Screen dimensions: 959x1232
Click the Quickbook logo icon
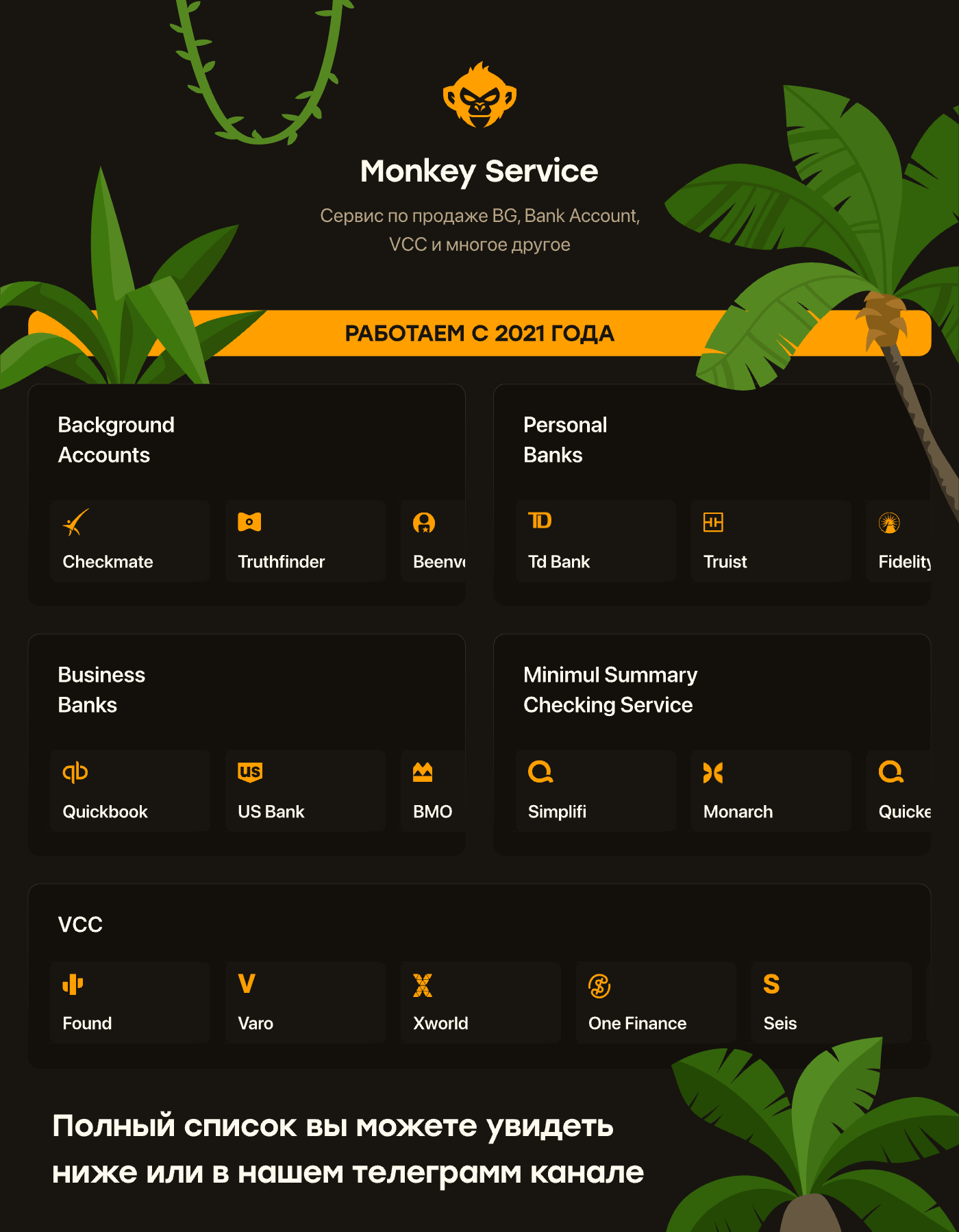click(x=75, y=772)
